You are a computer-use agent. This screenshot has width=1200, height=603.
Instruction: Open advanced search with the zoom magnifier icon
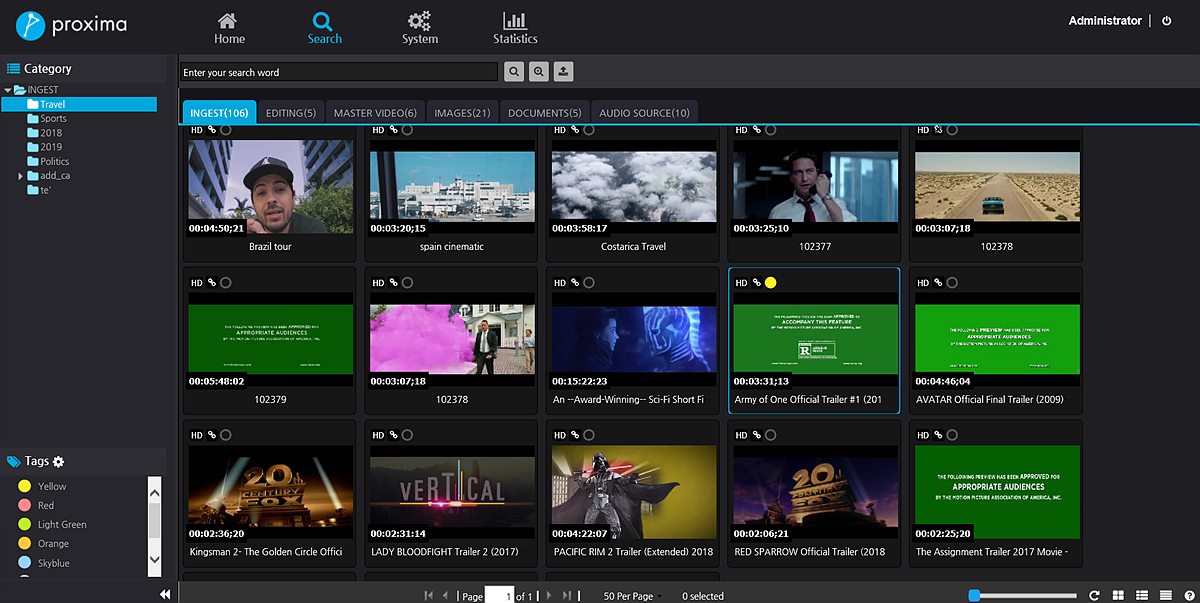(x=539, y=72)
